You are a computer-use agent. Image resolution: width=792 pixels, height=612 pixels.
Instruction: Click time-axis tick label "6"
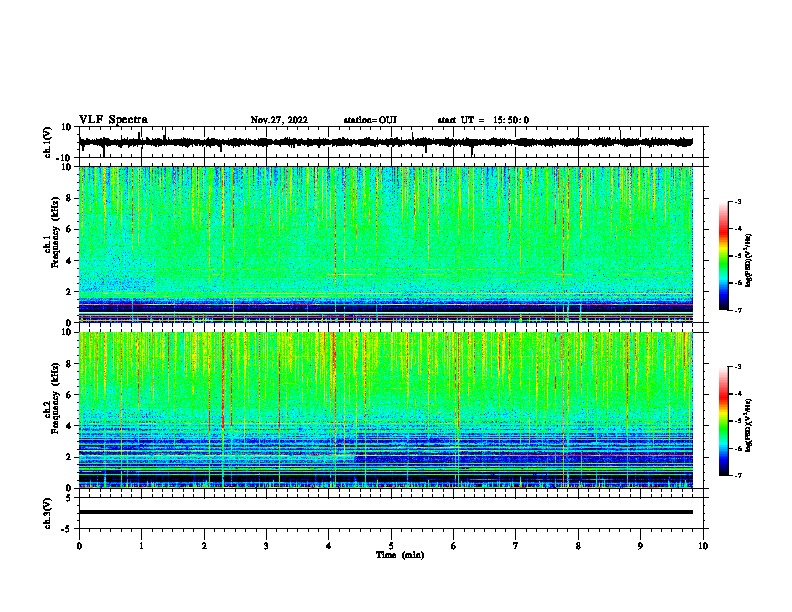pyautogui.click(x=454, y=546)
